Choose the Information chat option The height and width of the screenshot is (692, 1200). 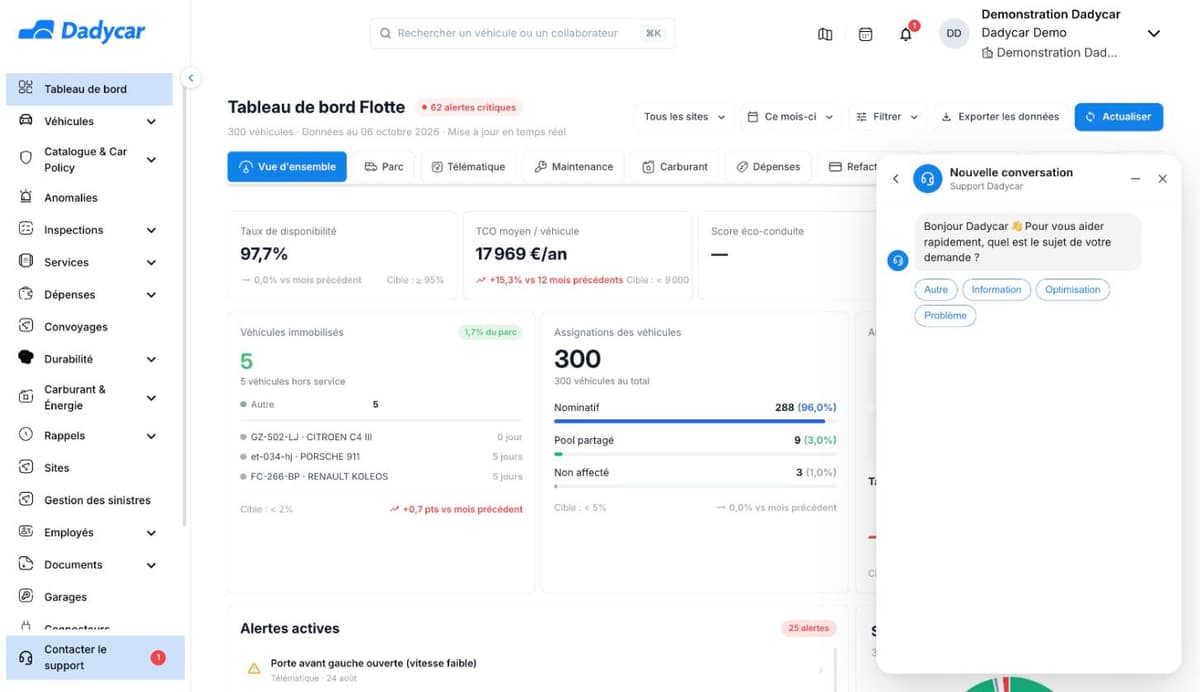996,290
